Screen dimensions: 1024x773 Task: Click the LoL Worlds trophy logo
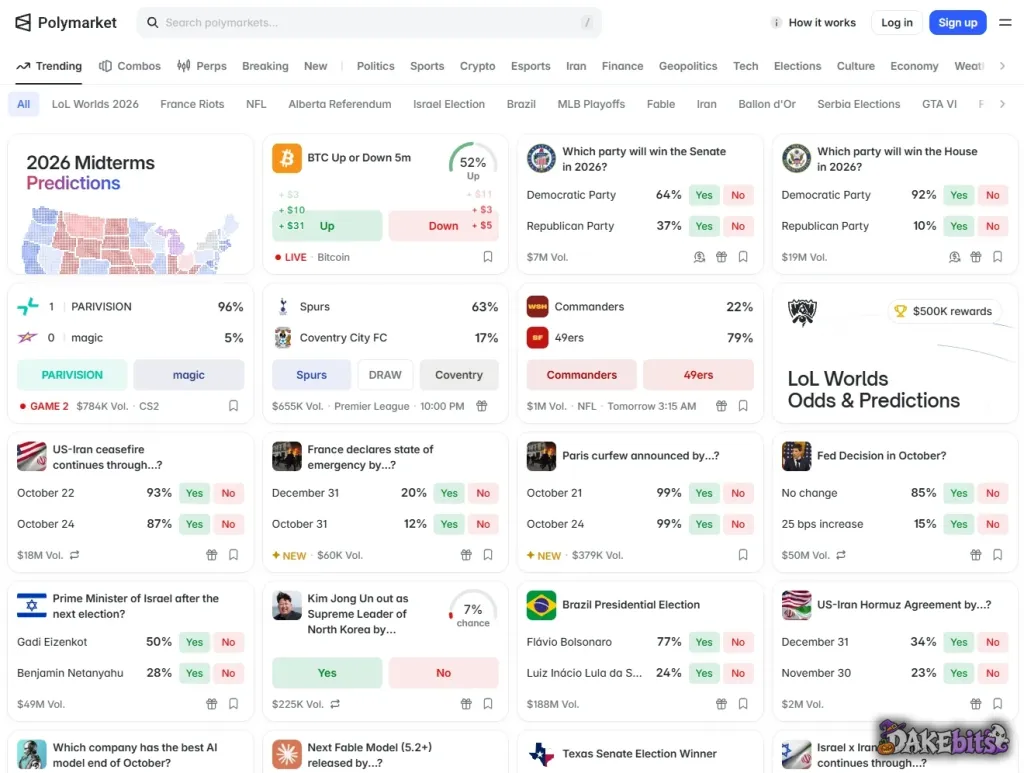pos(802,311)
